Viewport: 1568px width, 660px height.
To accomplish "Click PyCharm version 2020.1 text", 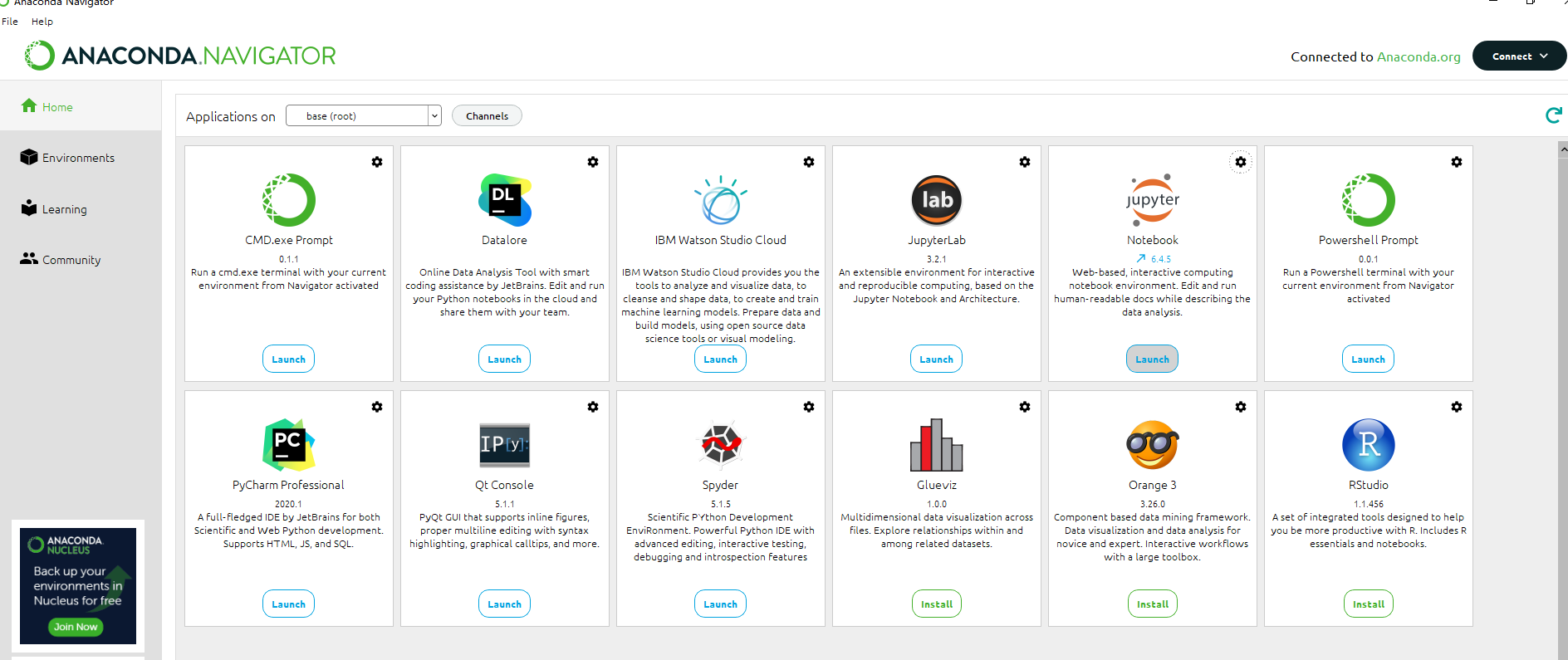I will 288,504.
